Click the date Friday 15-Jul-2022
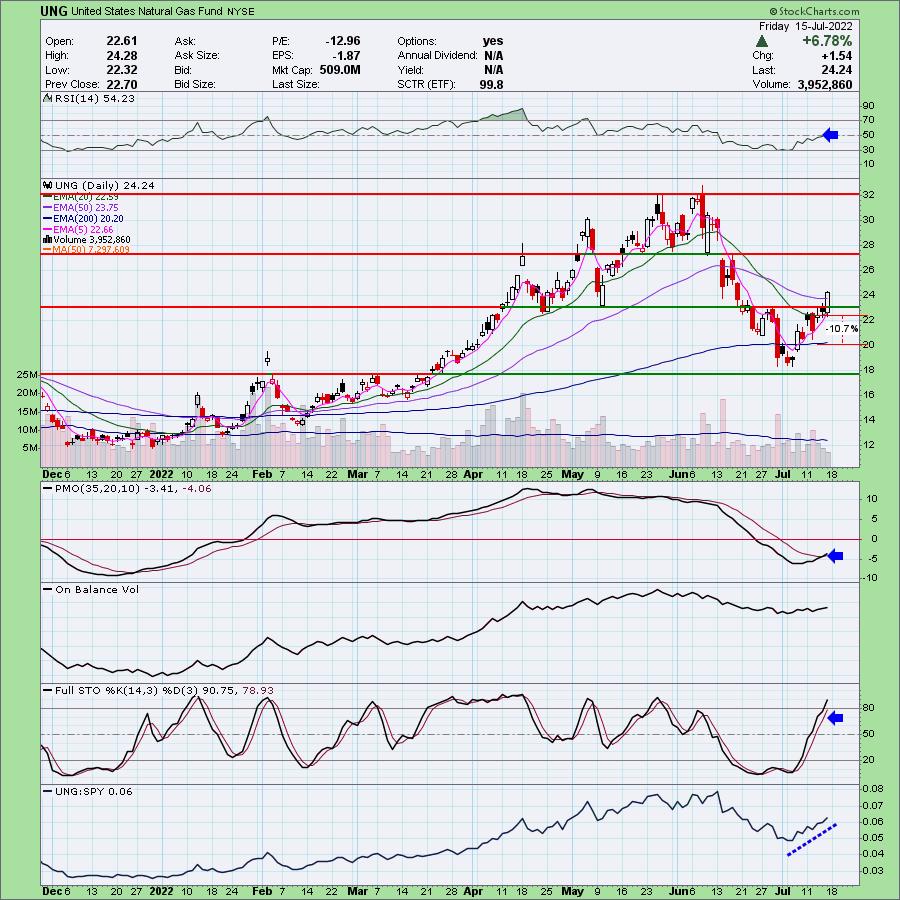Screen dimensions: 900x900 tap(805, 26)
